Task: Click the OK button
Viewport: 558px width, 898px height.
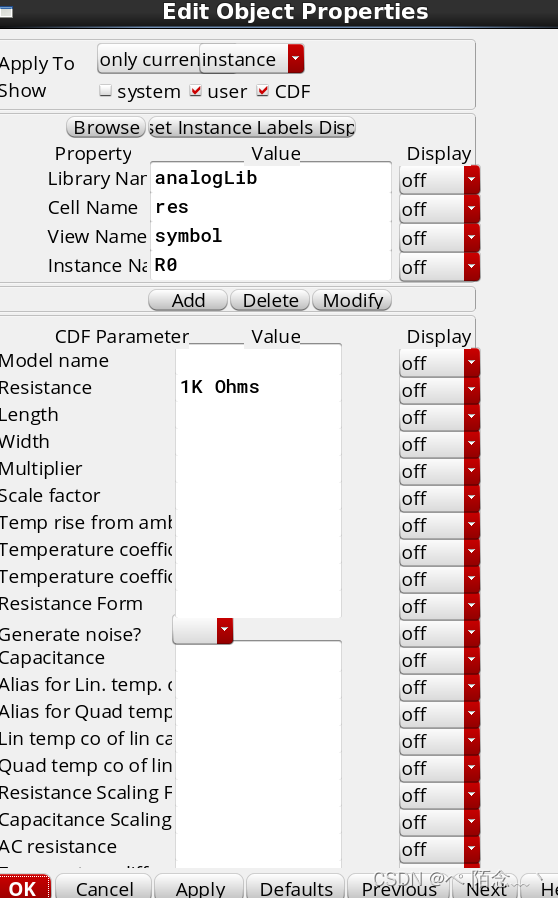Action: (x=23, y=888)
